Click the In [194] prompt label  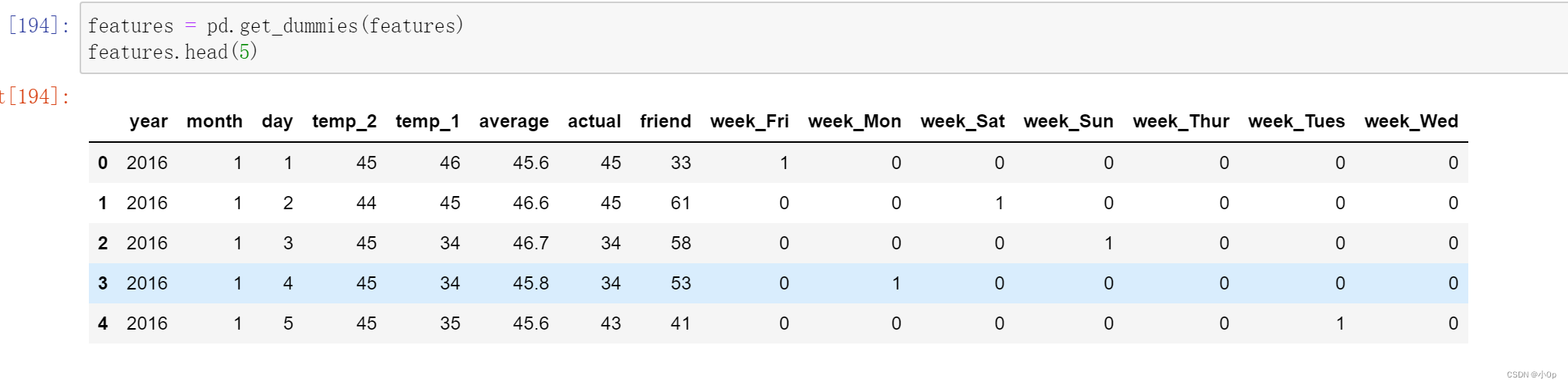tap(38, 25)
